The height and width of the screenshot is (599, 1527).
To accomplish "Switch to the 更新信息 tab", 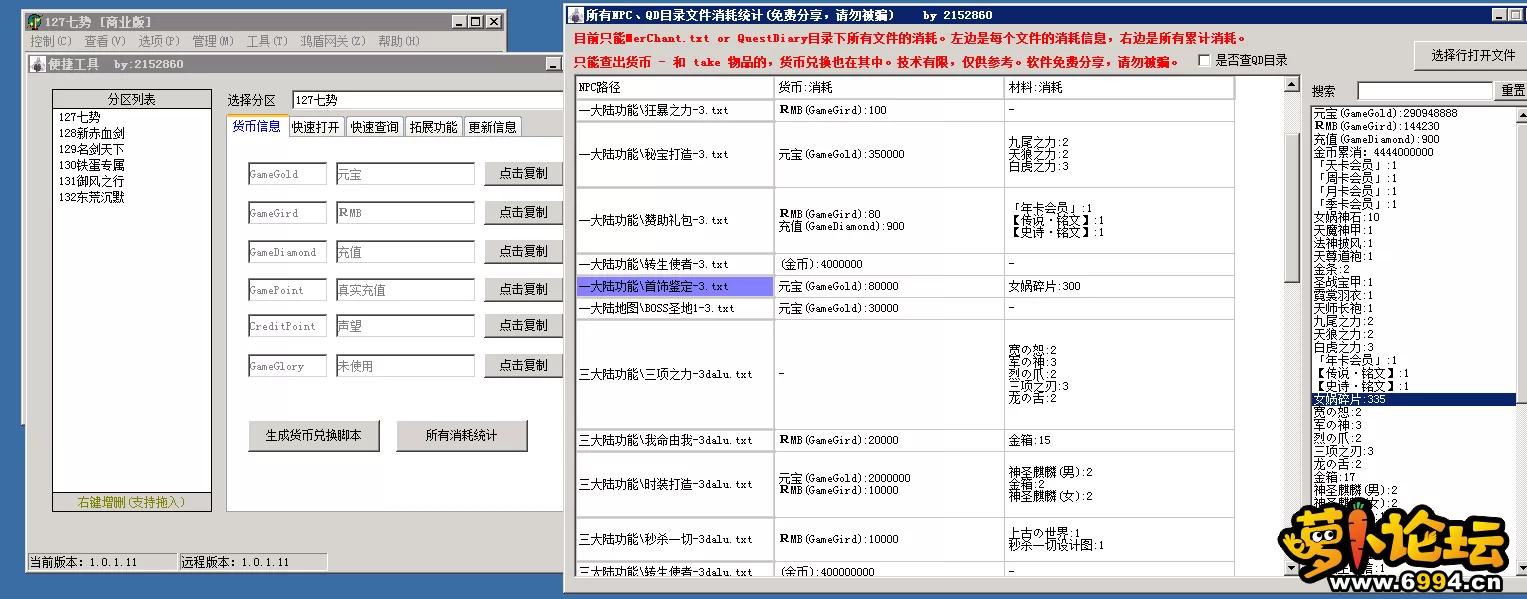I will tap(493, 127).
